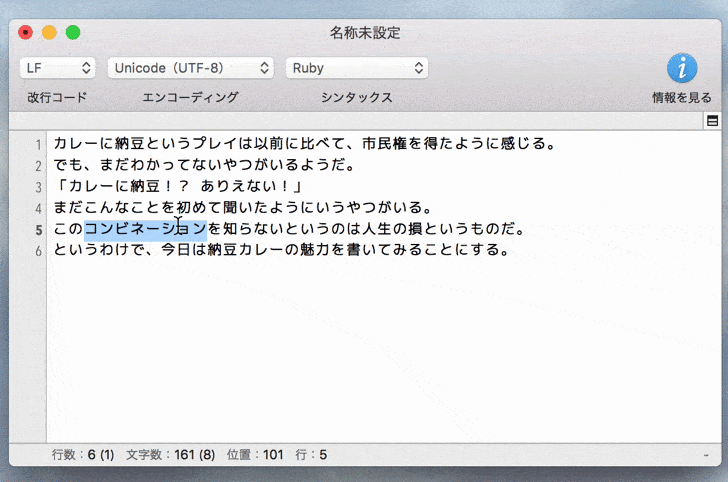Click line number 1 in the gutter
The width and height of the screenshot is (728, 482).
tap(39, 145)
